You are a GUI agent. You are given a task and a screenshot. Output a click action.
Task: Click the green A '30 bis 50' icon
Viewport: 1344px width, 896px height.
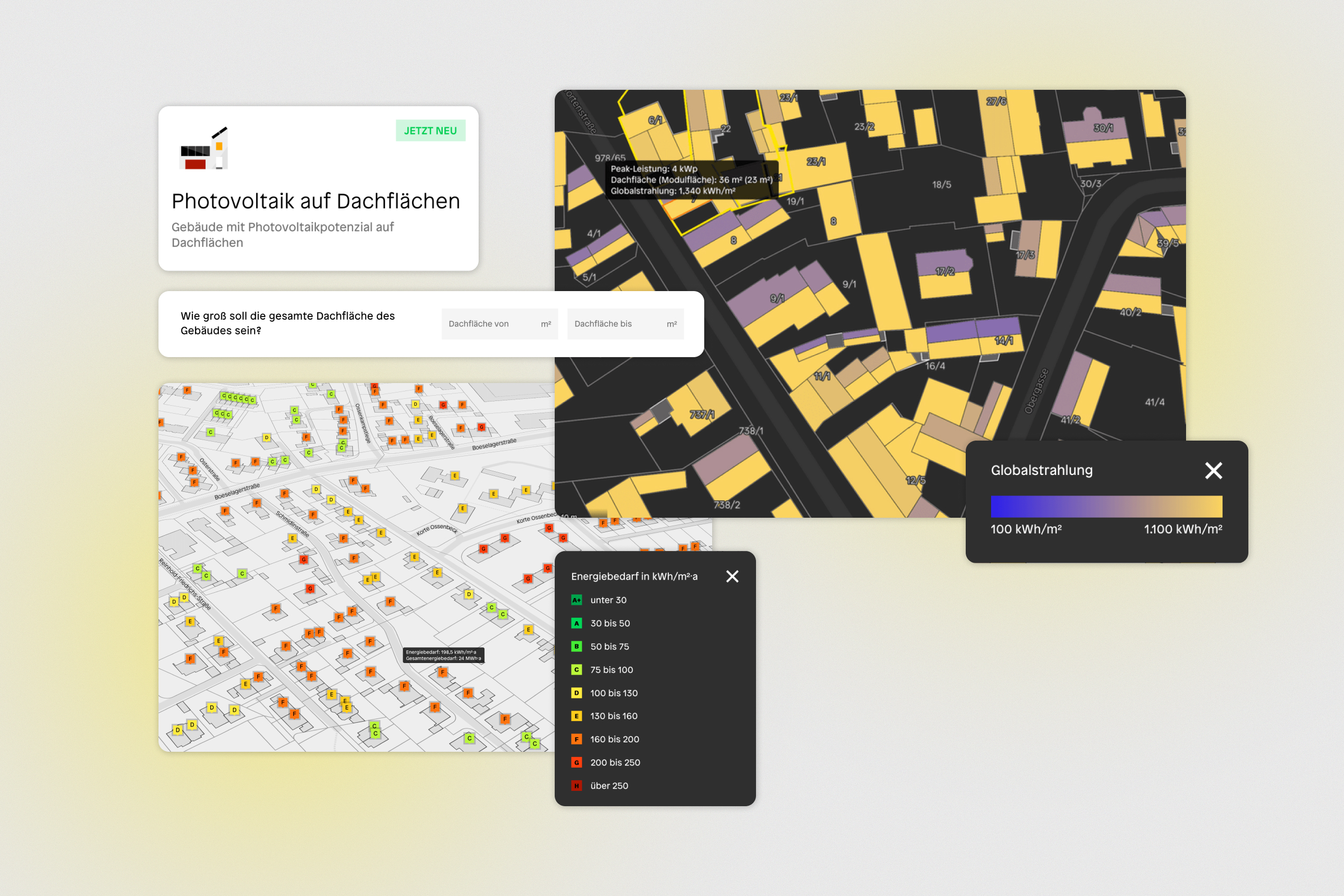click(x=576, y=623)
